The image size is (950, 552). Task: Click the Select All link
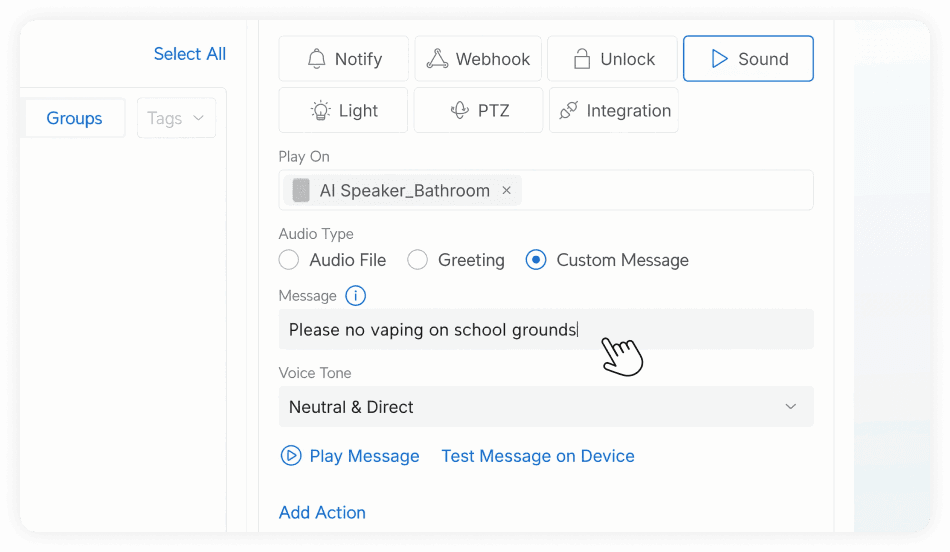(x=190, y=54)
